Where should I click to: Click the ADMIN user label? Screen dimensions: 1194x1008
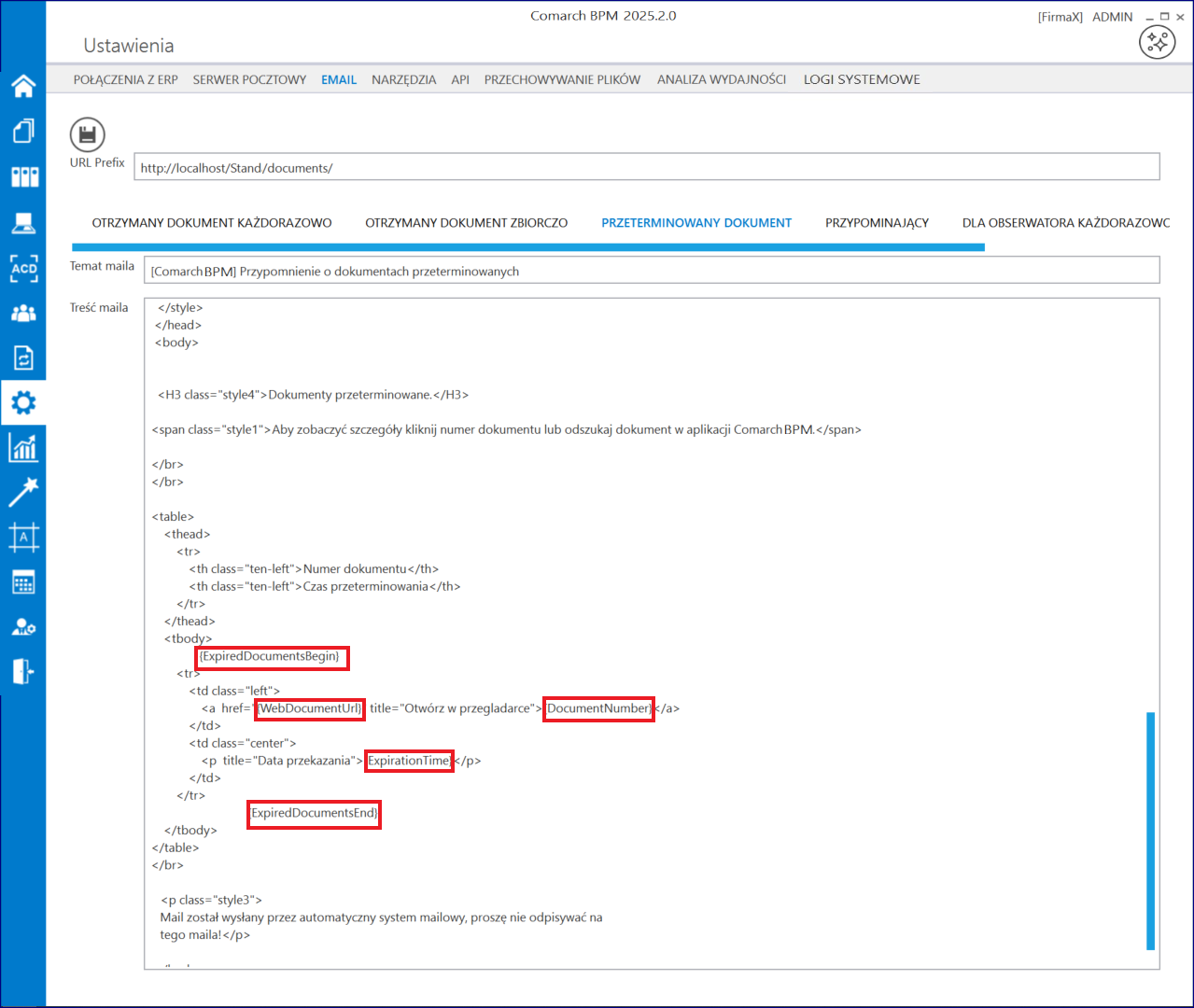point(1112,17)
